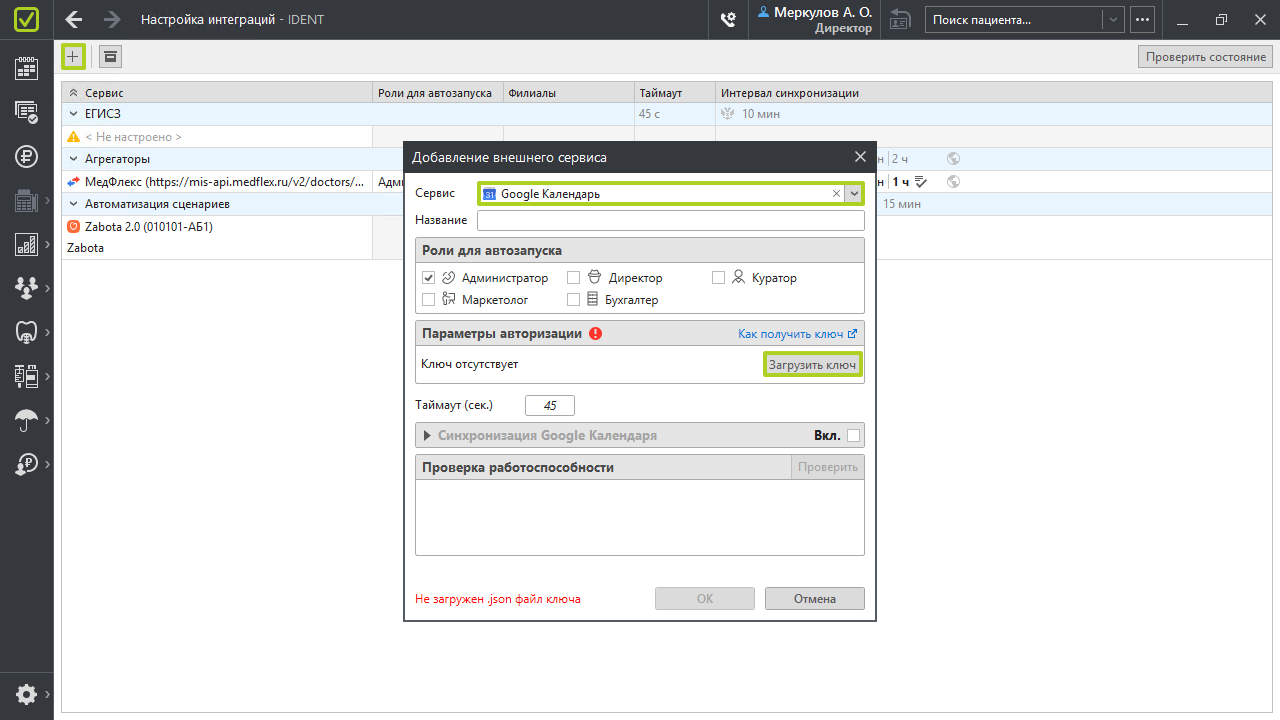Open the patients group sidebar icon

pyautogui.click(x=25, y=288)
